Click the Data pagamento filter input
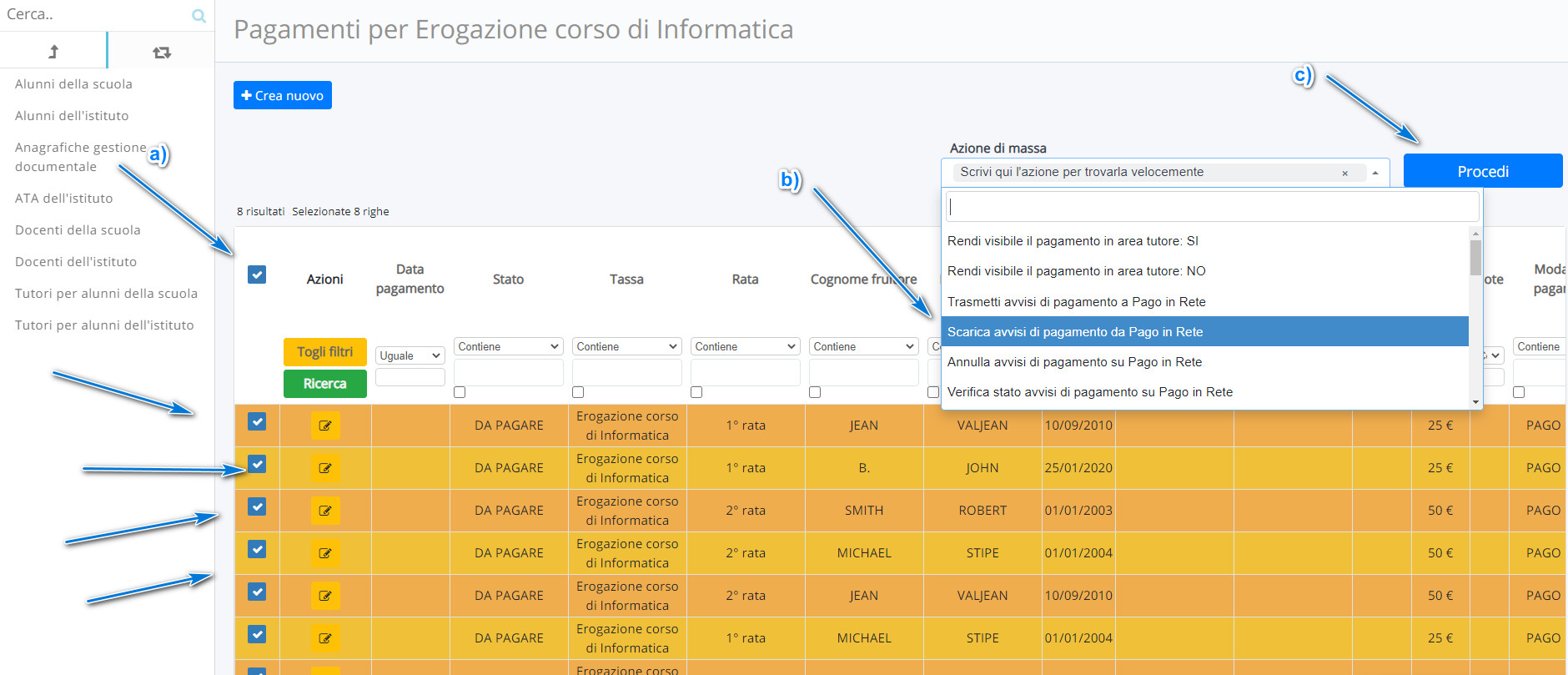Image resolution: width=1568 pixels, height=675 pixels. pos(410,377)
